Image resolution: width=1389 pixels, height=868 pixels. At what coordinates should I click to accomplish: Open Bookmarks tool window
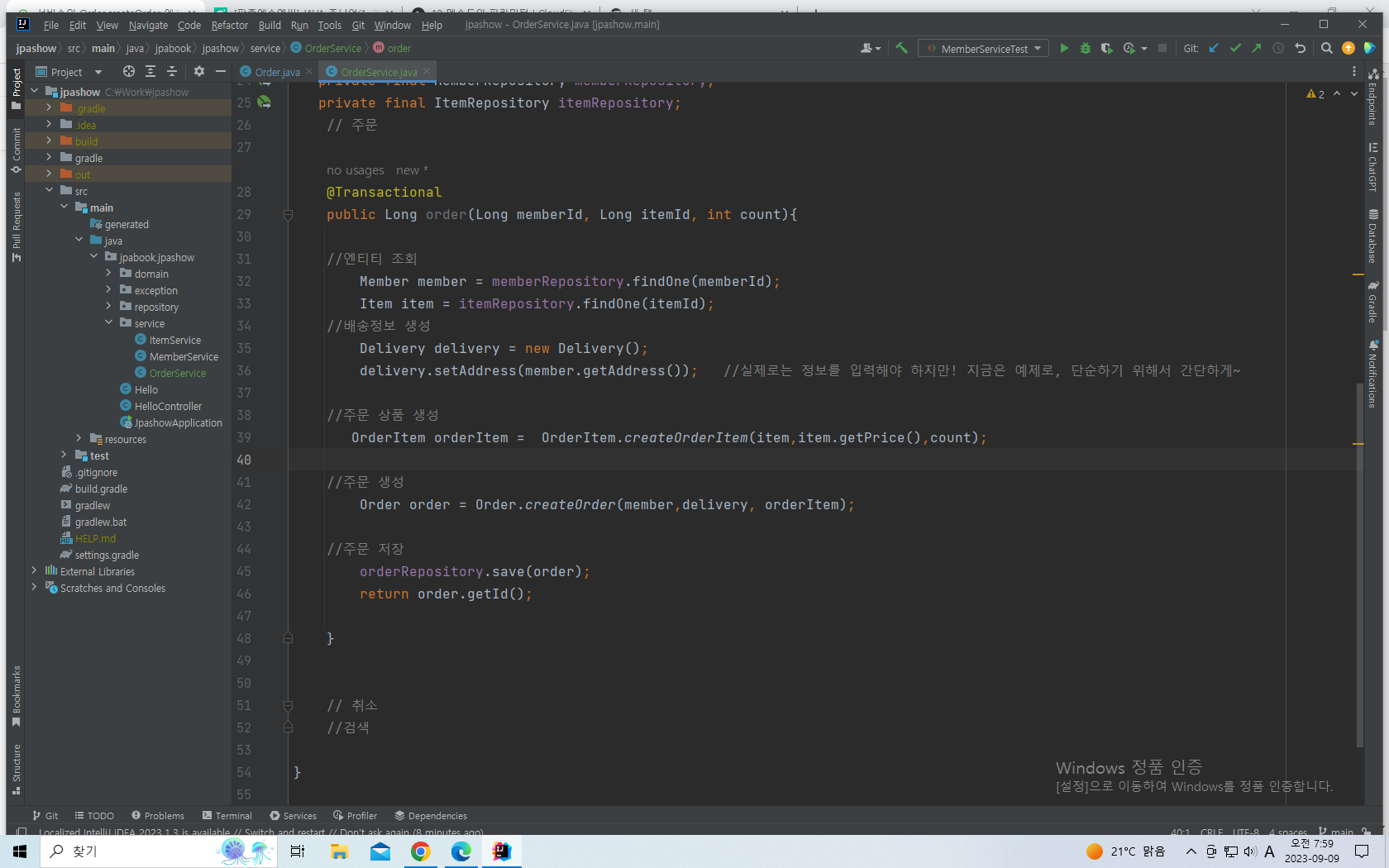click(16, 696)
